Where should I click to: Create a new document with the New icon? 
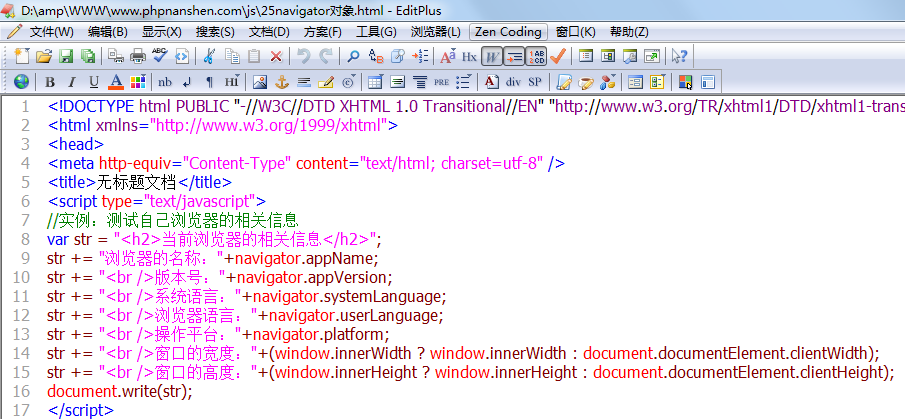(22, 56)
